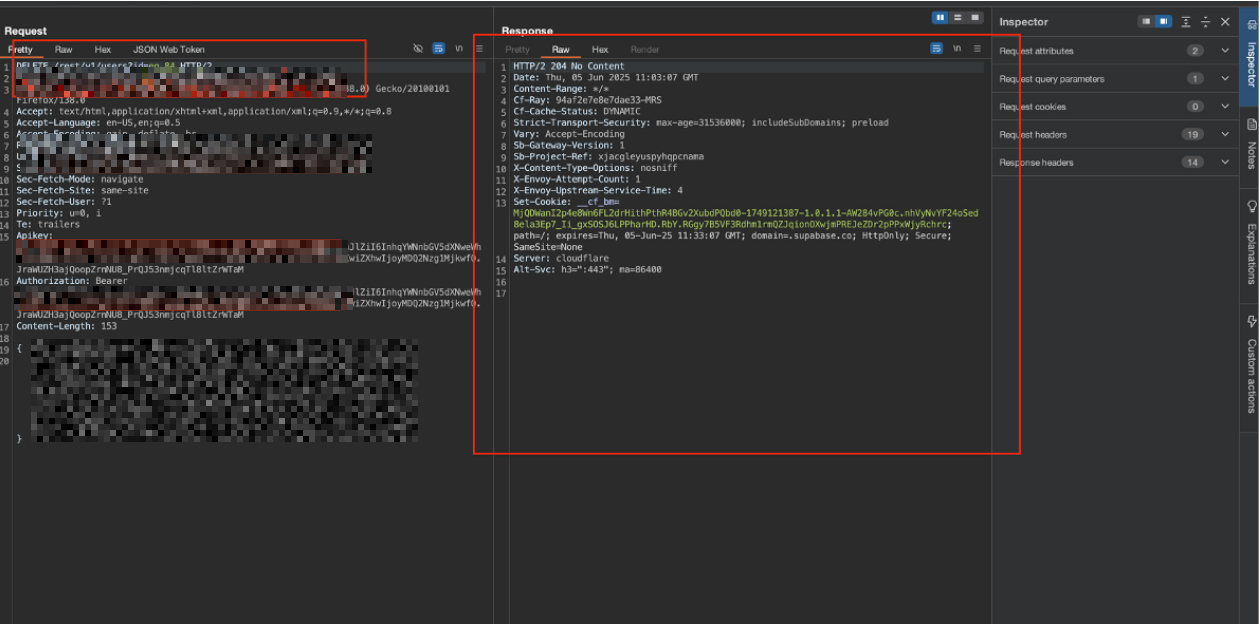This screenshot has width=1260, height=624.
Task: Select the Request Raw tab
Action: pos(64,49)
